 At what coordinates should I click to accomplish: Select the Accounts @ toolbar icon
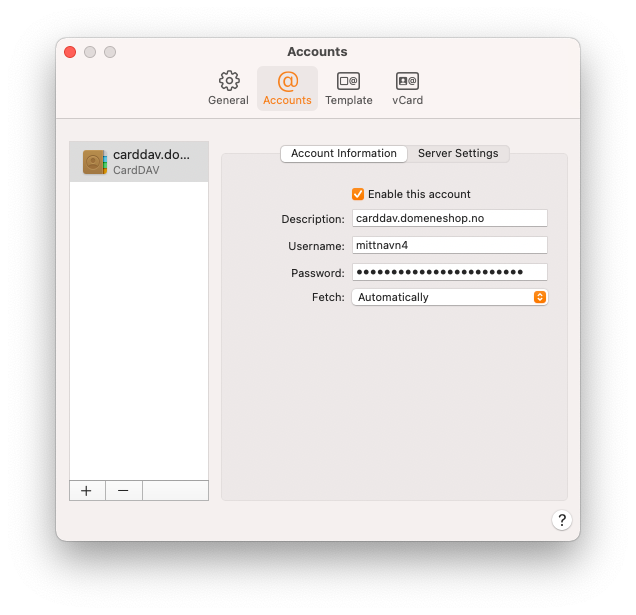(x=288, y=81)
